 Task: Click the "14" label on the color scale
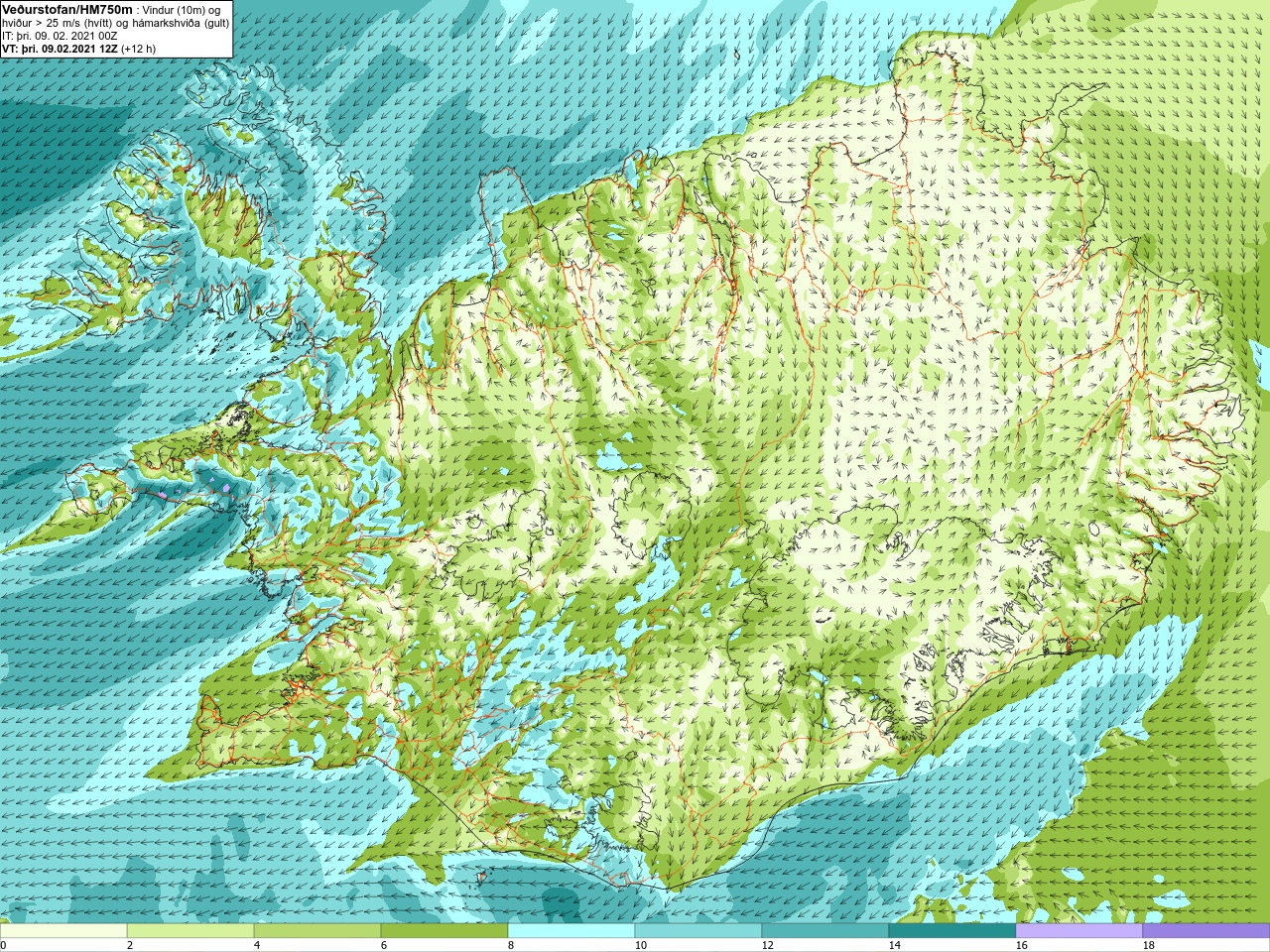[894, 945]
